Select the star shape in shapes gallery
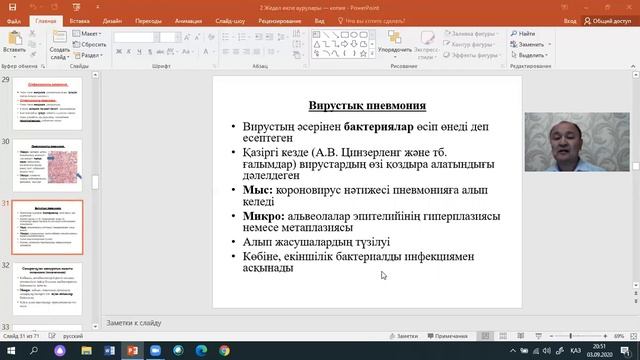The height and width of the screenshot is (360, 640). point(363,53)
